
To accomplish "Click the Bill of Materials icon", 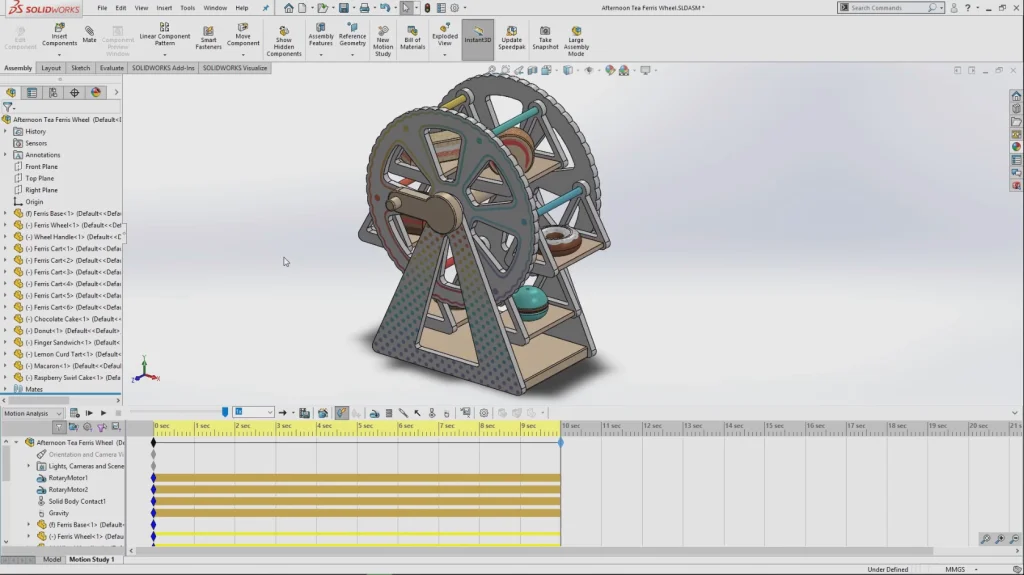I will [412, 37].
